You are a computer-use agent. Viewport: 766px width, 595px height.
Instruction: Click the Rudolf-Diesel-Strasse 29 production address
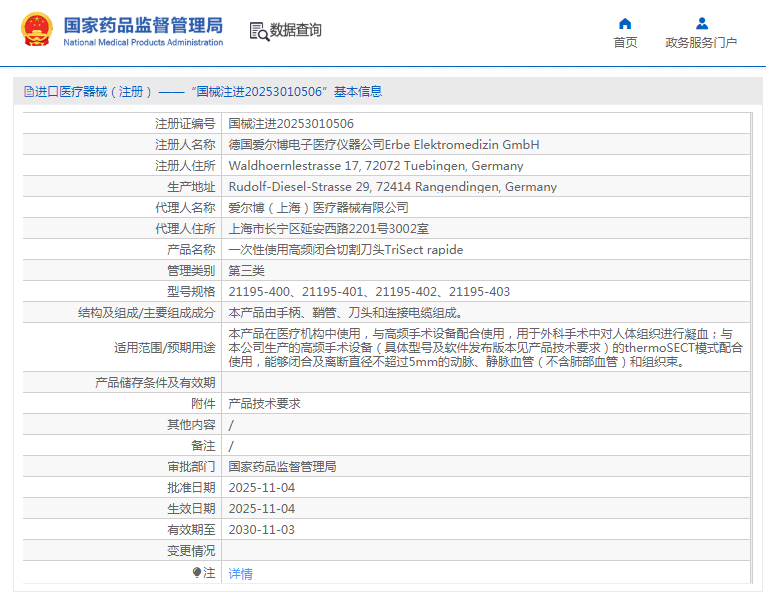point(392,187)
